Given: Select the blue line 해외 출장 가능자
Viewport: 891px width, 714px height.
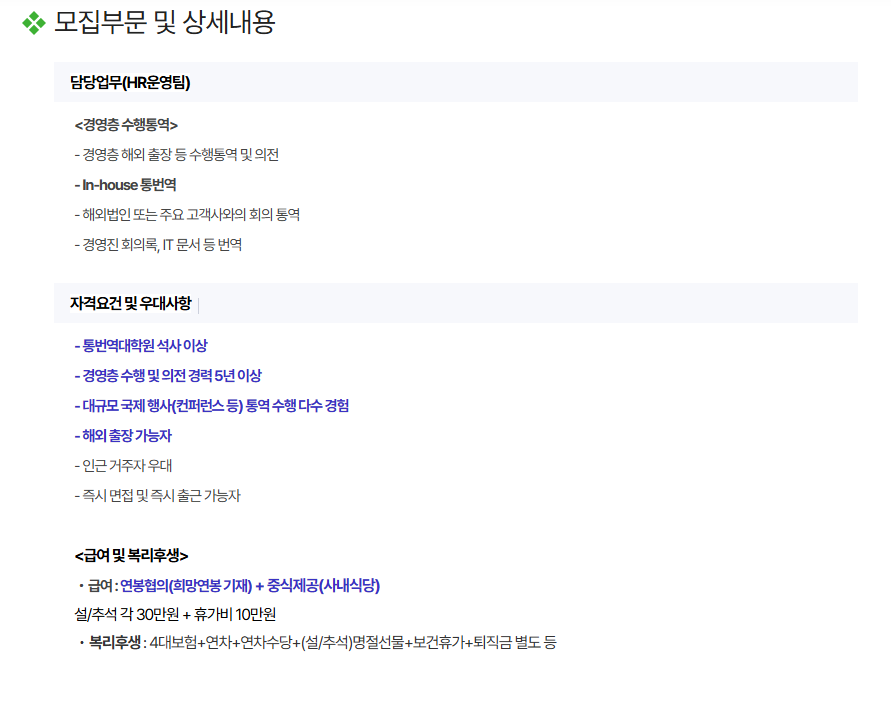Looking at the screenshot, I should (x=123, y=436).
